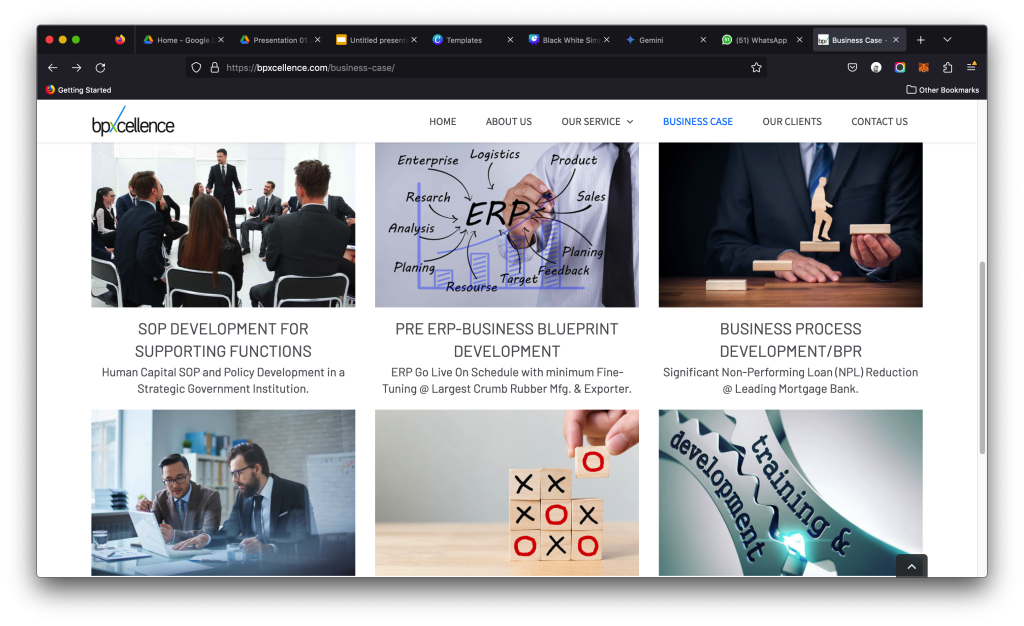1024x626 pixels.
Task: Reload the page with the refresh icon
Action: [100, 68]
